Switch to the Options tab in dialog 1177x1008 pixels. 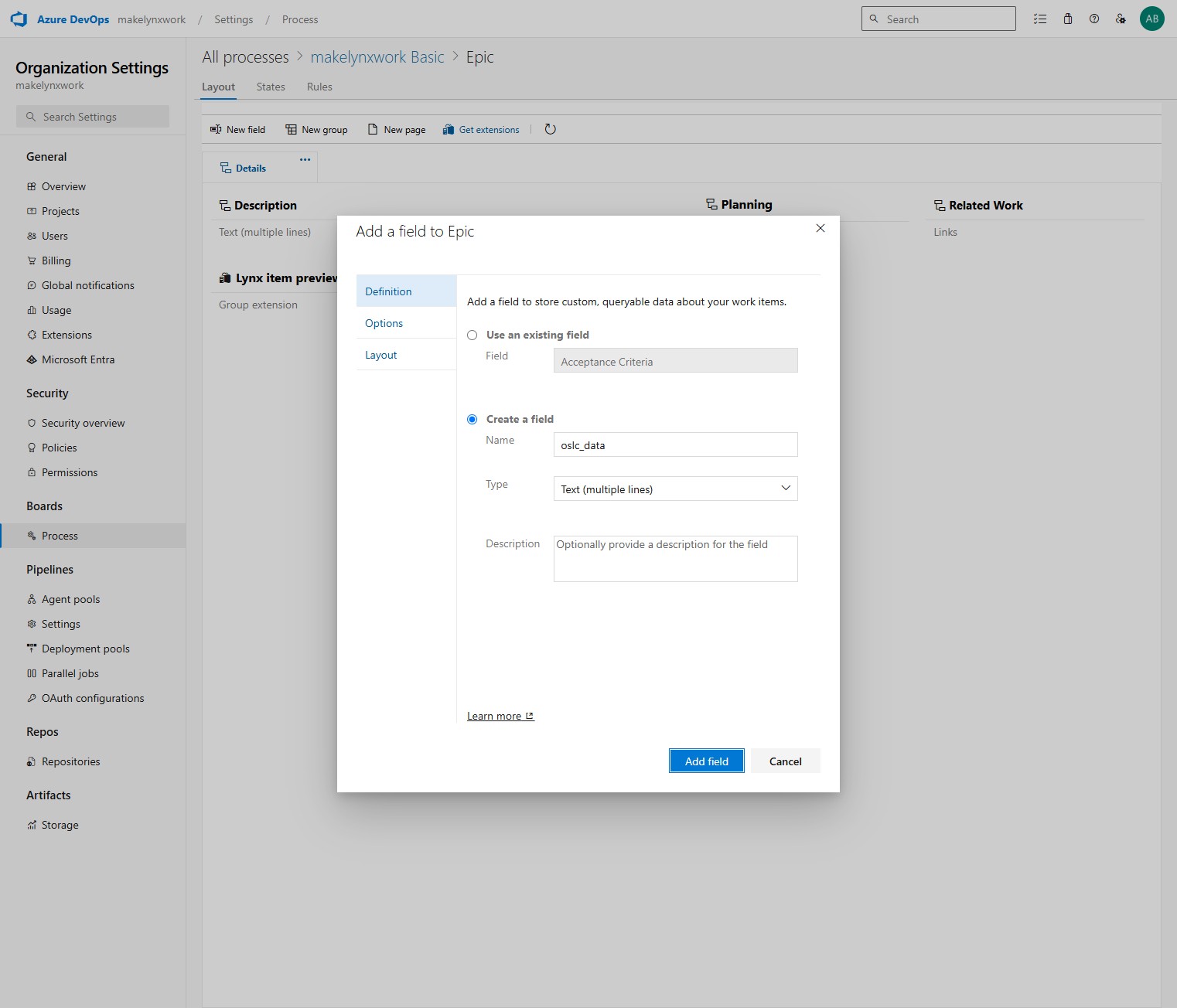click(406, 323)
